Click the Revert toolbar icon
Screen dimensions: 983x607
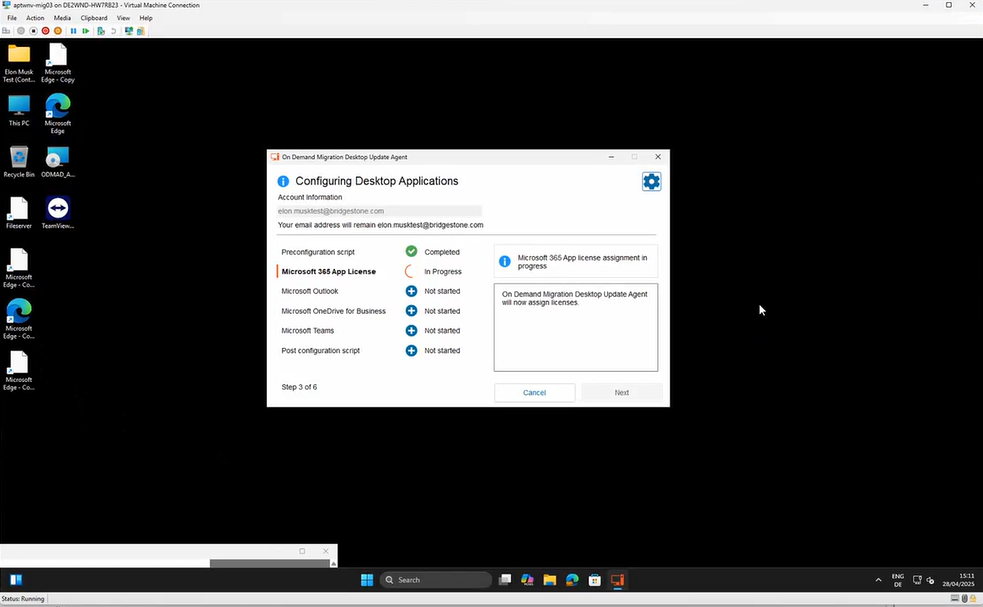coord(113,31)
